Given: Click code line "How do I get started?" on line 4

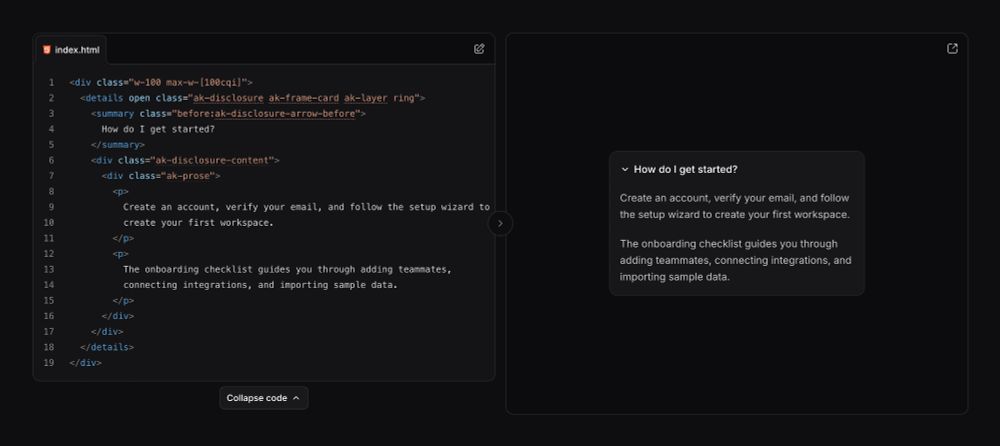Looking at the screenshot, I should [158, 130].
